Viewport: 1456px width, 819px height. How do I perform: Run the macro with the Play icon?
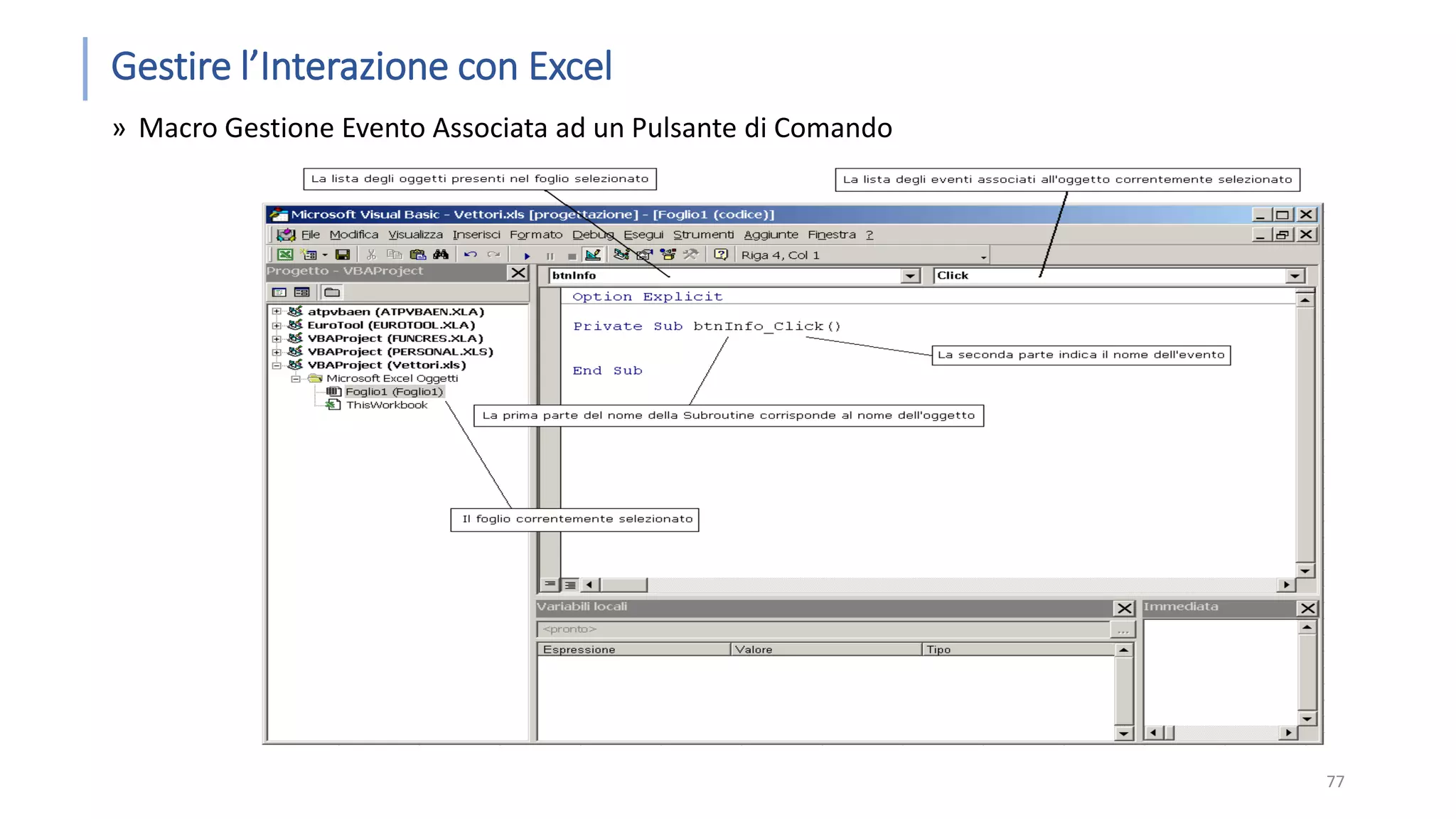point(527,256)
